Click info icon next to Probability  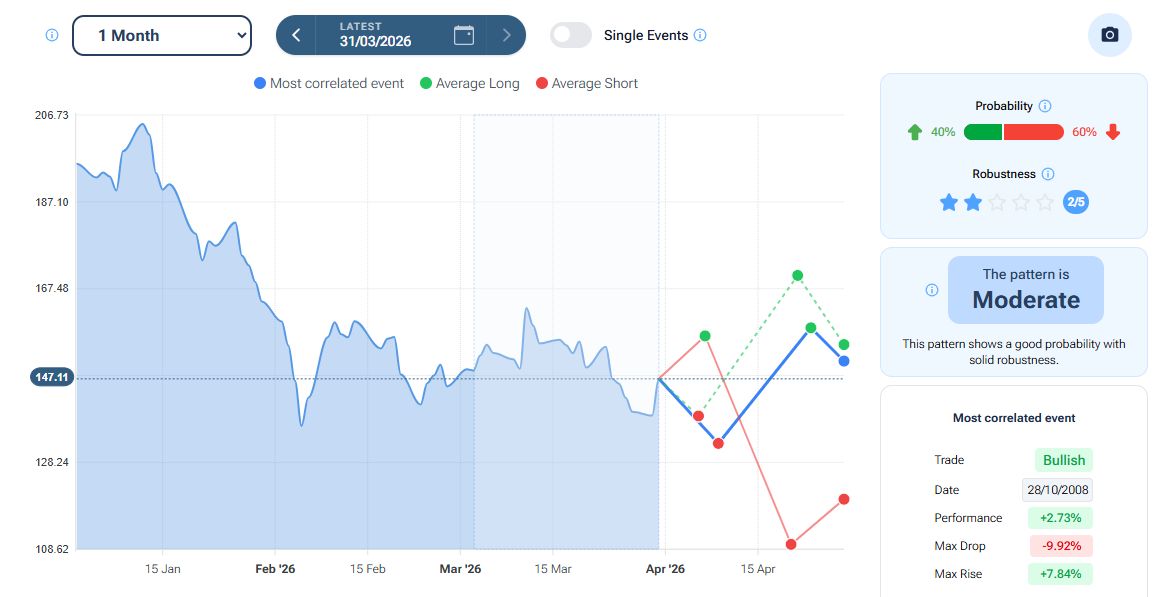click(x=1045, y=106)
